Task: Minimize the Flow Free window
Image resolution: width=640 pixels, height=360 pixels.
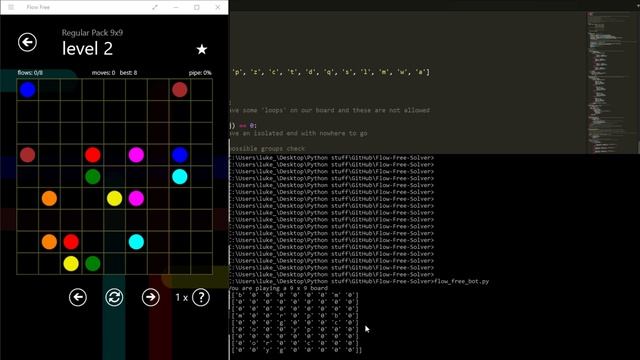Action: pyautogui.click(x=176, y=7)
